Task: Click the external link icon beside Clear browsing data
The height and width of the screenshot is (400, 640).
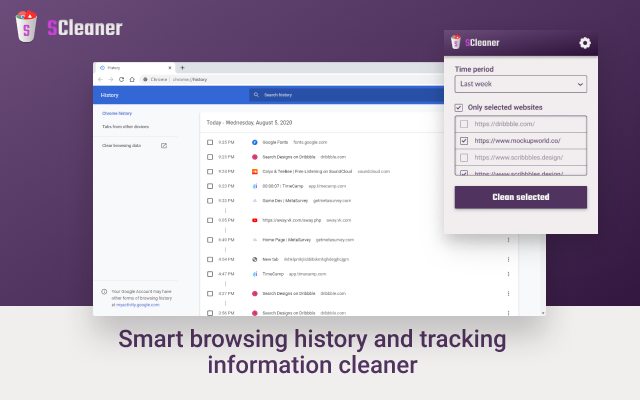Action: pyautogui.click(x=164, y=146)
